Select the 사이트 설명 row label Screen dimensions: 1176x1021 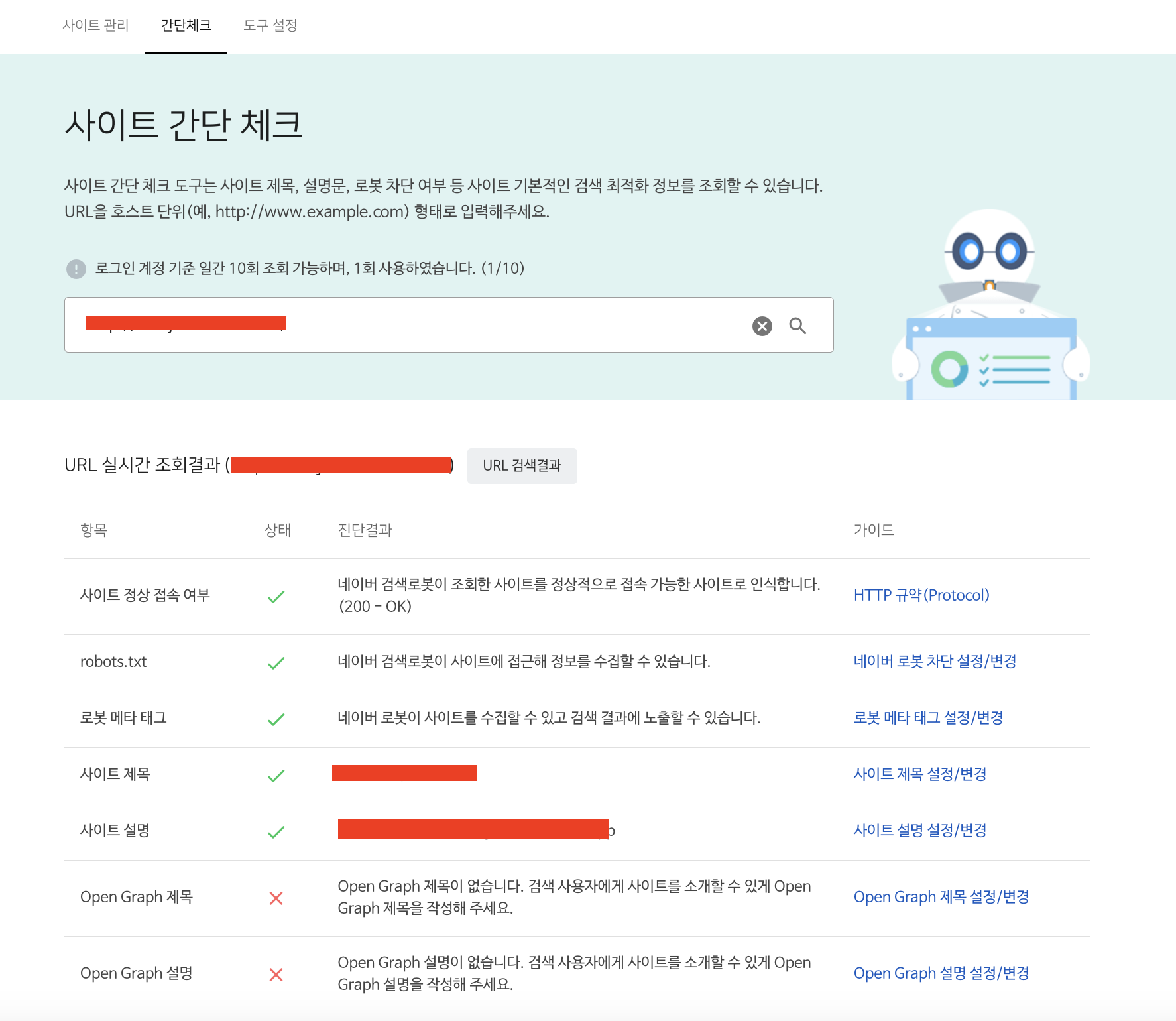coord(115,831)
